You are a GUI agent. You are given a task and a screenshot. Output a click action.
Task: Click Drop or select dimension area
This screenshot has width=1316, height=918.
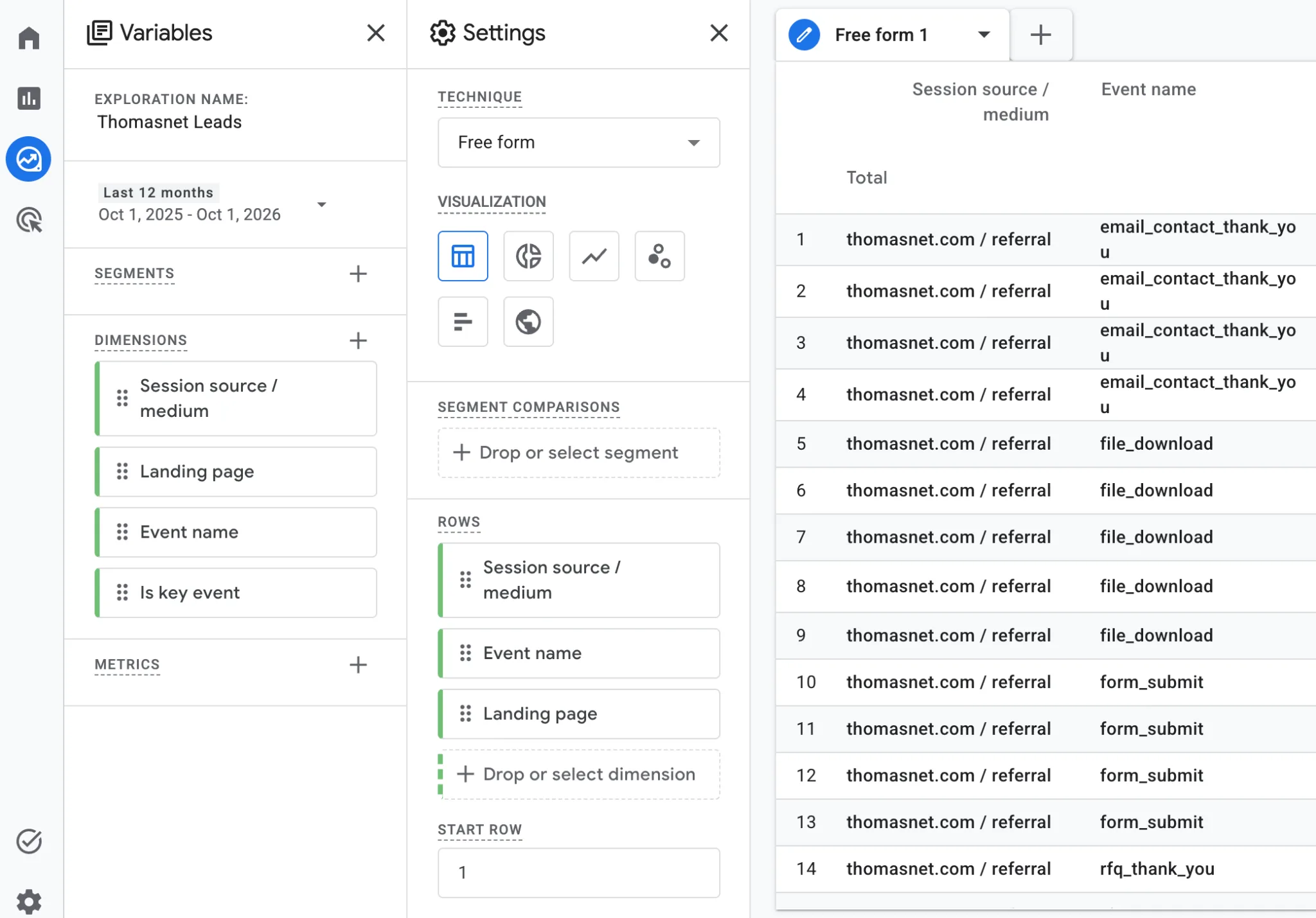tap(578, 775)
